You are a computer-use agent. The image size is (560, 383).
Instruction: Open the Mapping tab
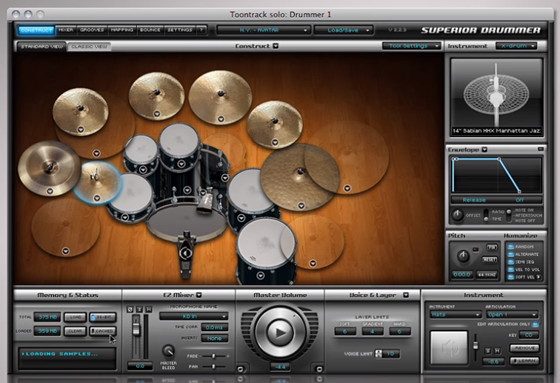122,30
